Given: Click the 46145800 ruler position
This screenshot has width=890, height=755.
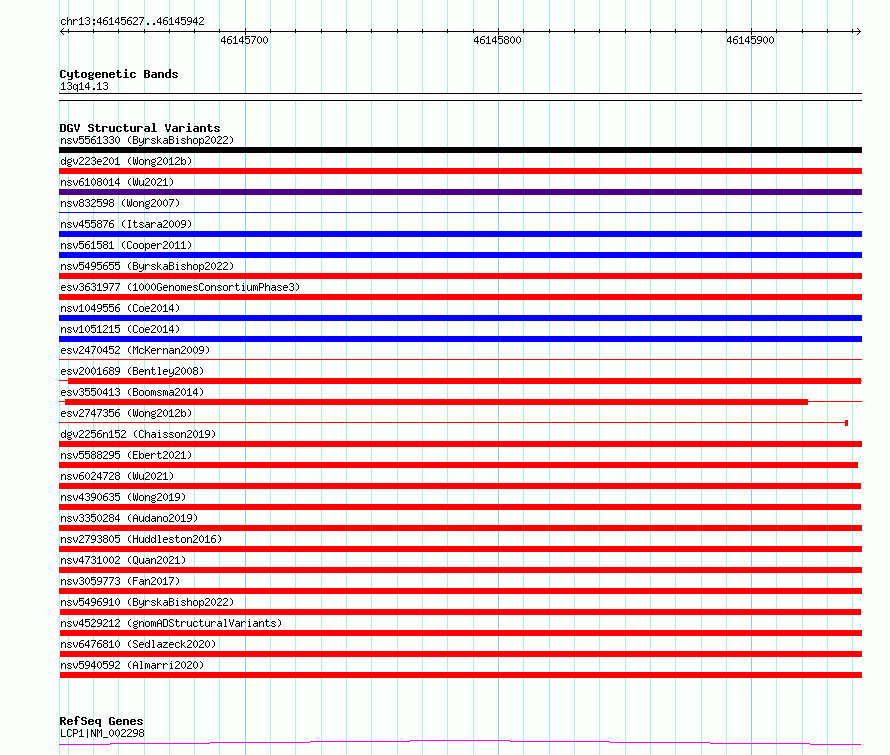Looking at the screenshot, I should [x=497, y=40].
